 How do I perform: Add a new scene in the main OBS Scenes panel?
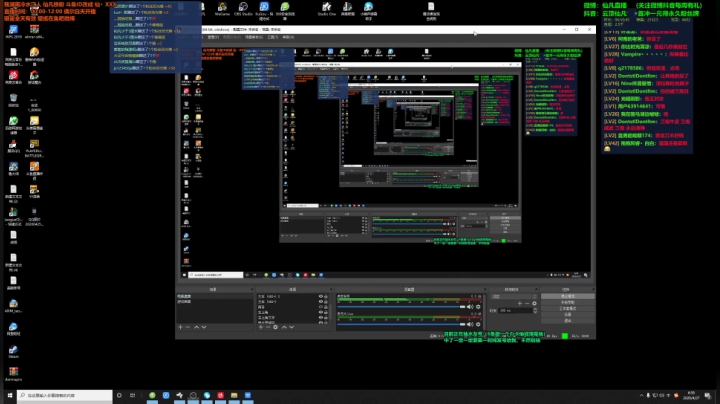(x=180, y=327)
